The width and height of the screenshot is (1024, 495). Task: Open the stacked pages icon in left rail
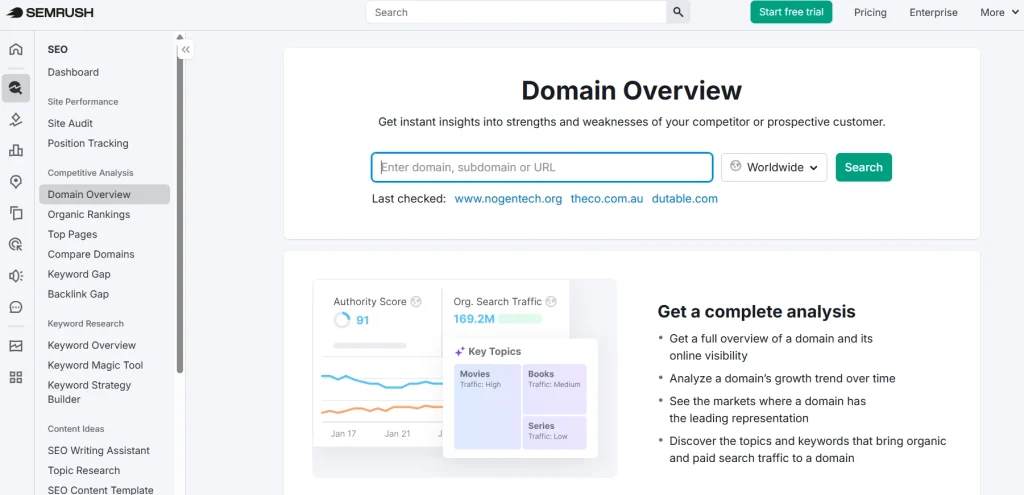pyautogui.click(x=16, y=213)
